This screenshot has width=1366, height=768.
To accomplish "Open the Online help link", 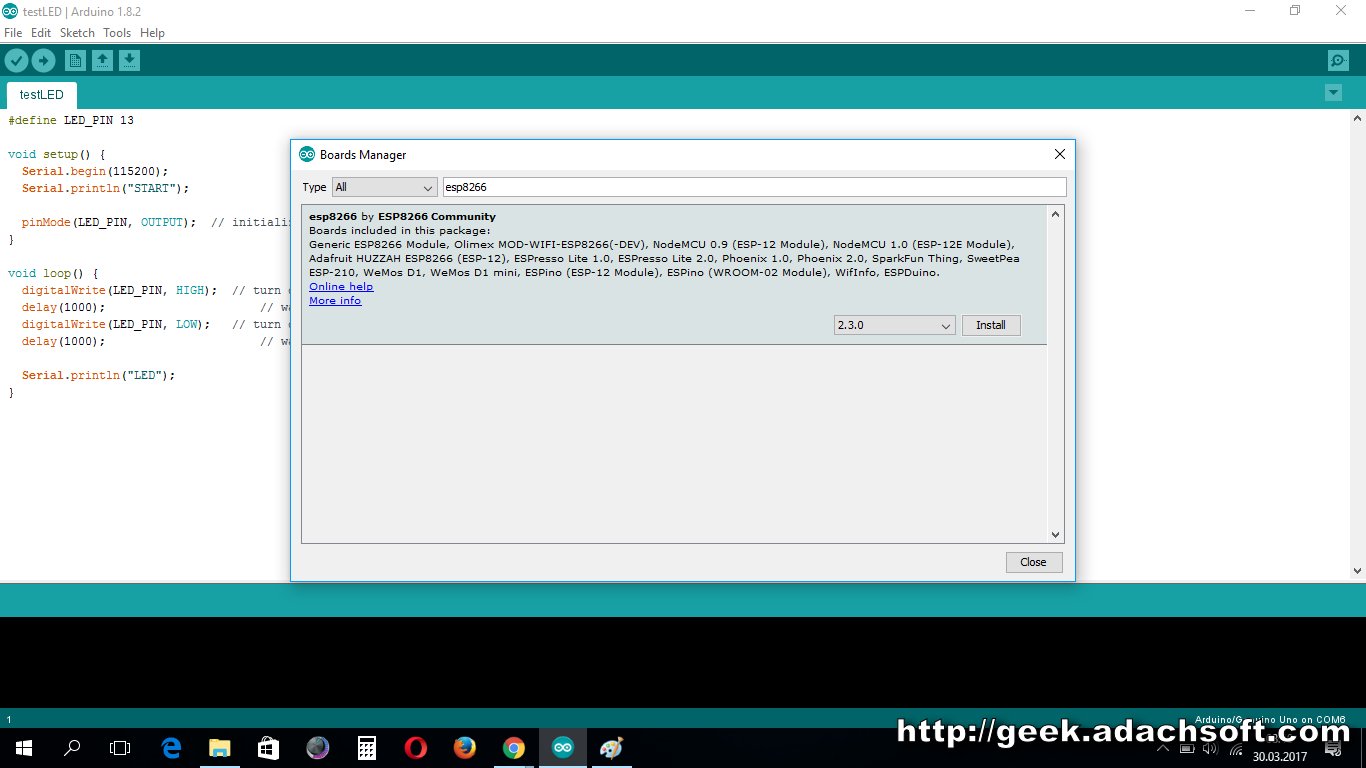I will pyautogui.click(x=341, y=286).
